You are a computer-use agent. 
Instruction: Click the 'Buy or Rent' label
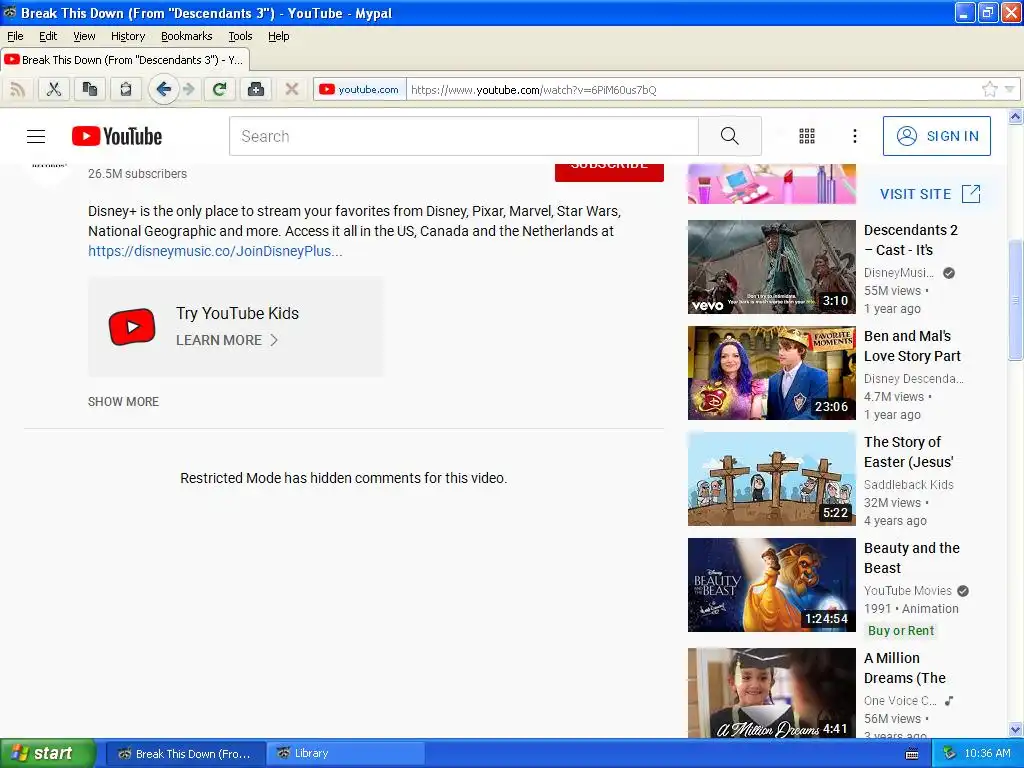click(x=901, y=630)
